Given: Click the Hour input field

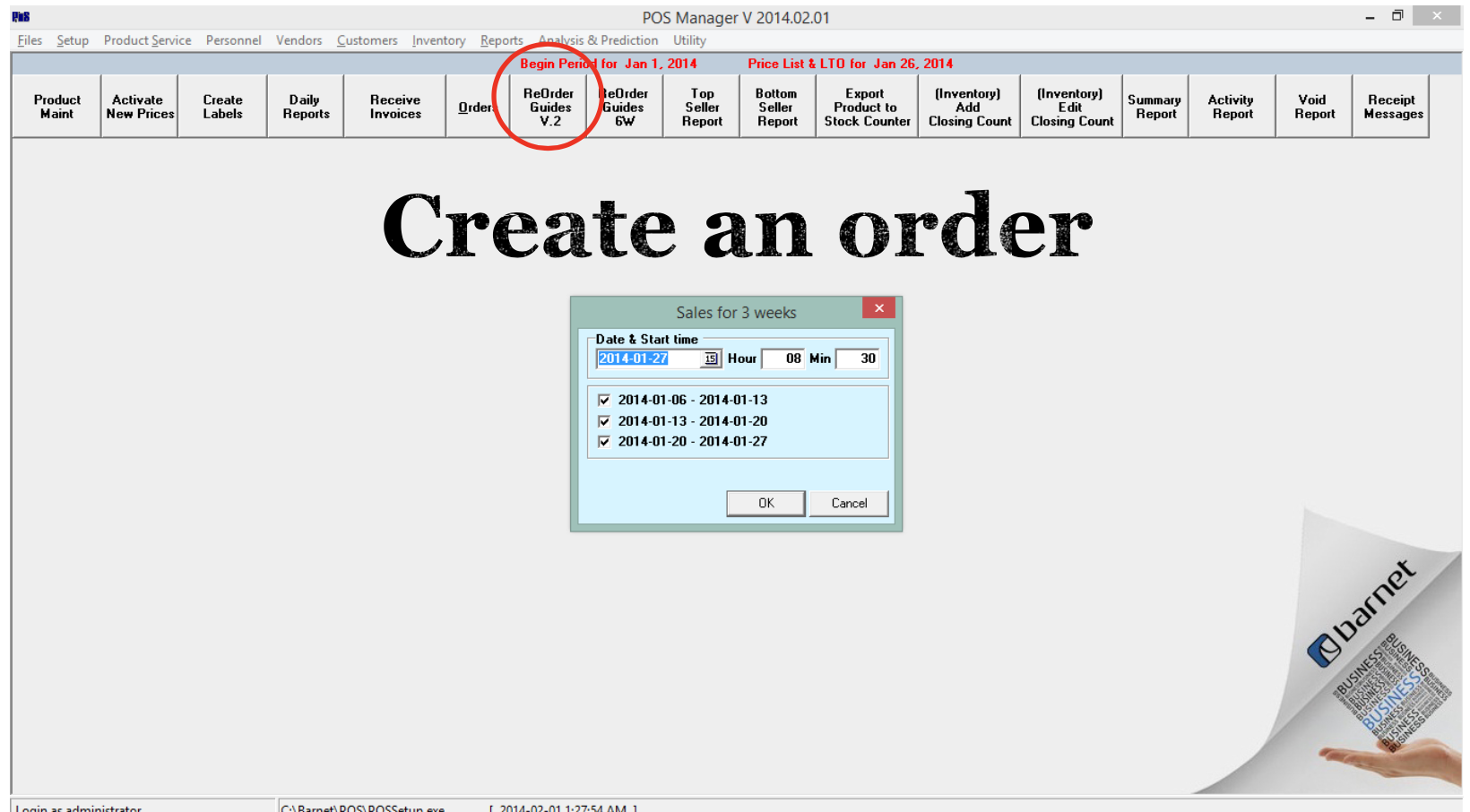Looking at the screenshot, I should pyautogui.click(x=783, y=359).
